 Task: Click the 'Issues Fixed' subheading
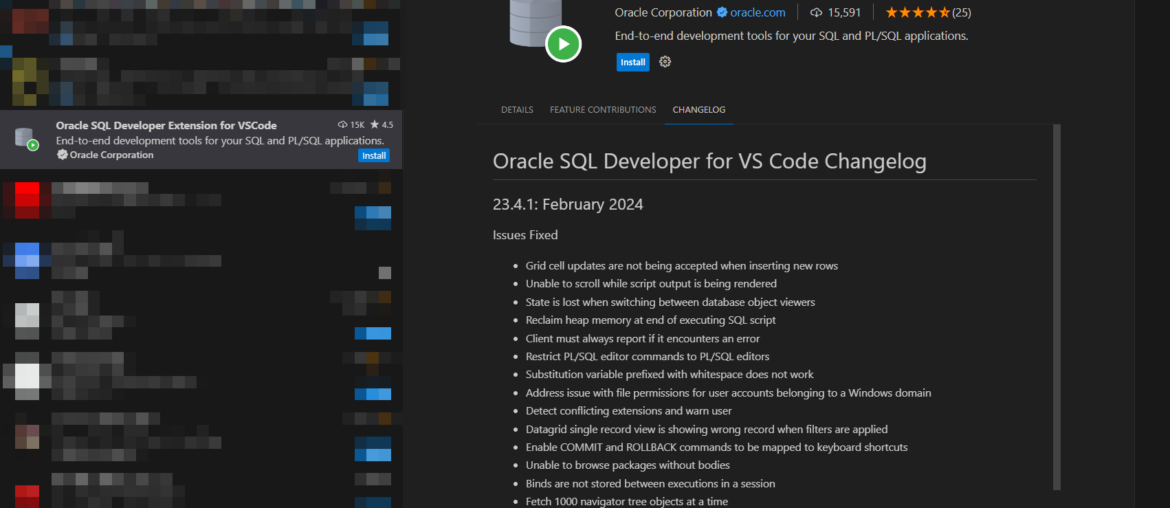[525, 235]
